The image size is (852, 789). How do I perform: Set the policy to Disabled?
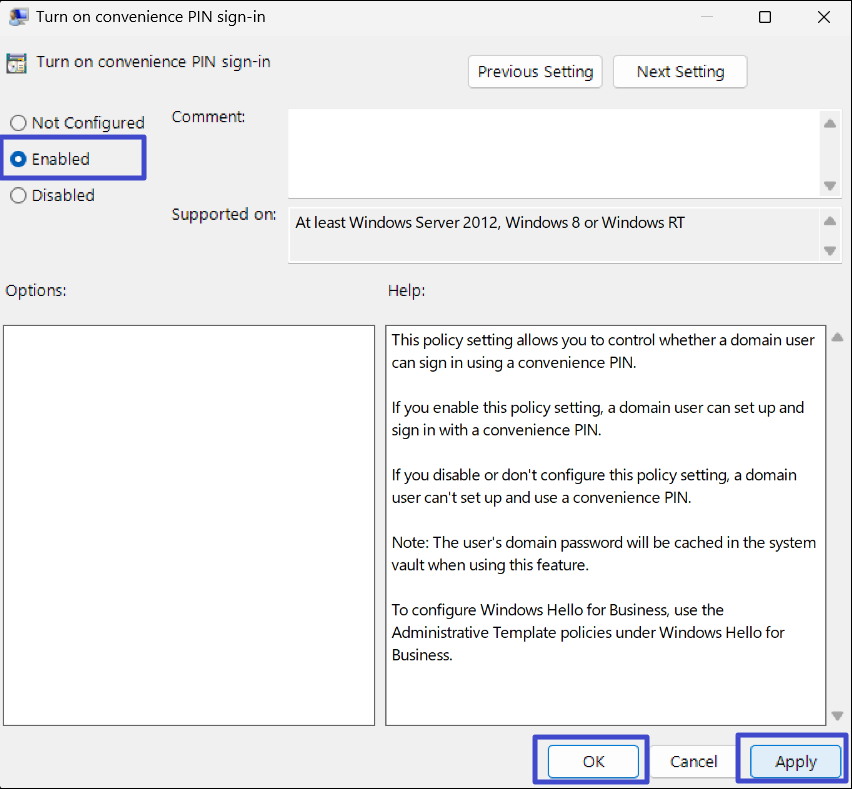pos(18,196)
